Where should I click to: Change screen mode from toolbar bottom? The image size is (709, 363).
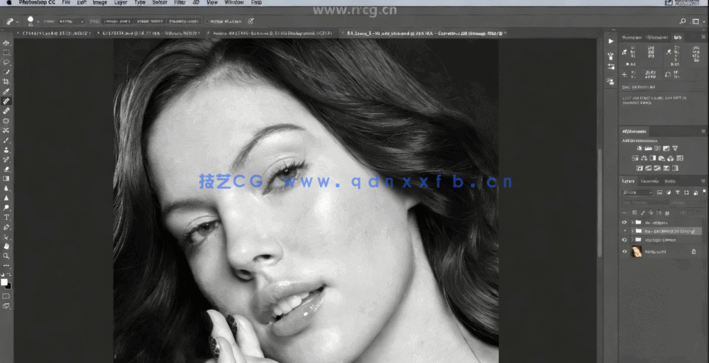point(6,306)
